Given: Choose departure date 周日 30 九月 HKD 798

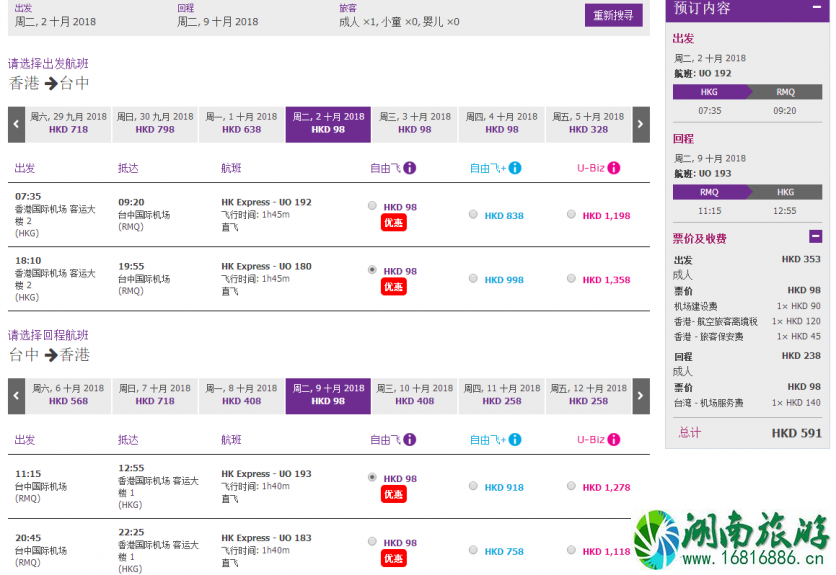Looking at the screenshot, I should (x=155, y=124).
